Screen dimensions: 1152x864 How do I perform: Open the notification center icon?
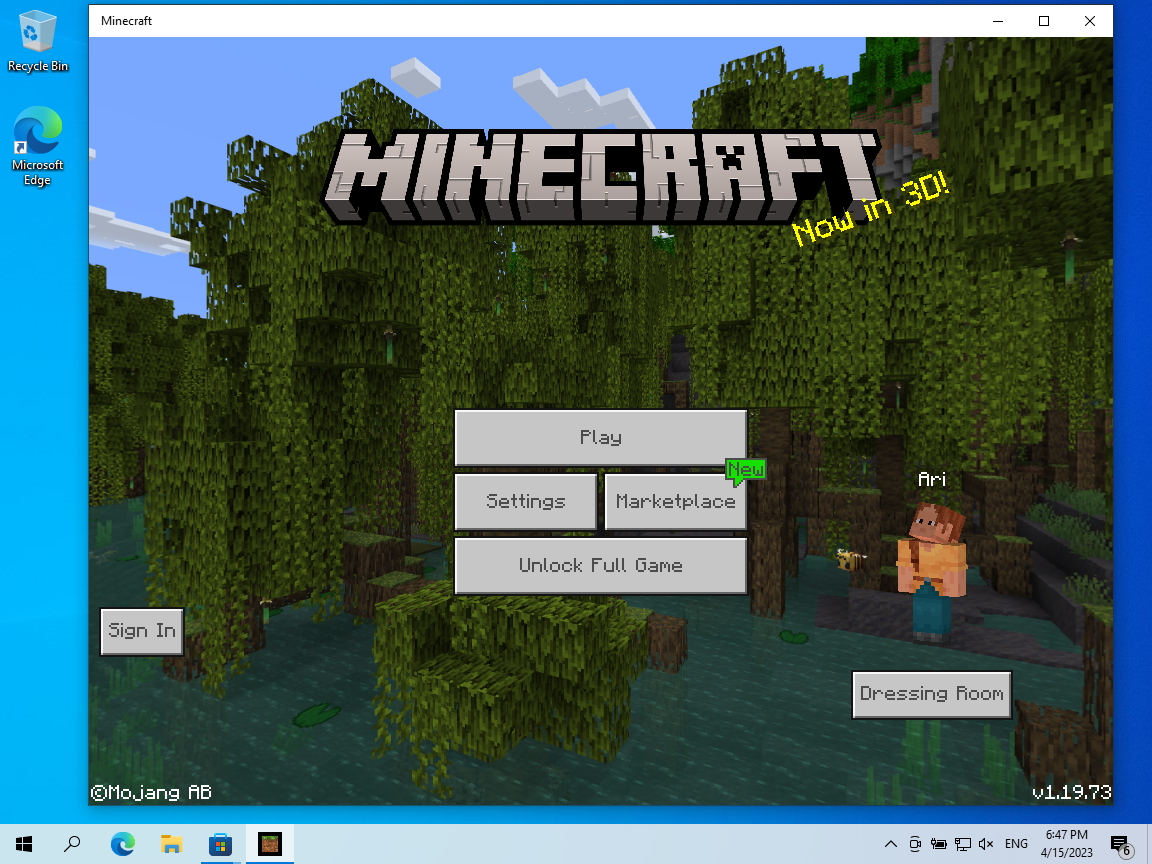[x=1121, y=846]
